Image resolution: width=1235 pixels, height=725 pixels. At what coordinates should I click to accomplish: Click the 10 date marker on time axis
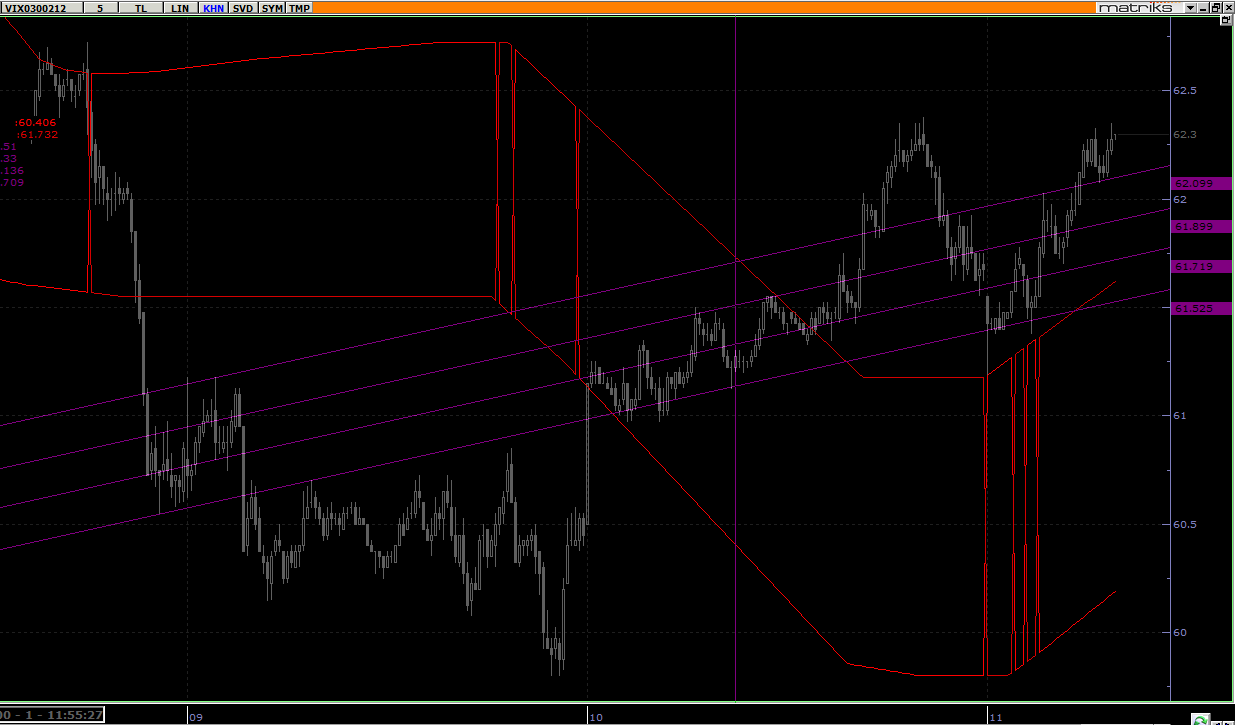(x=596, y=717)
